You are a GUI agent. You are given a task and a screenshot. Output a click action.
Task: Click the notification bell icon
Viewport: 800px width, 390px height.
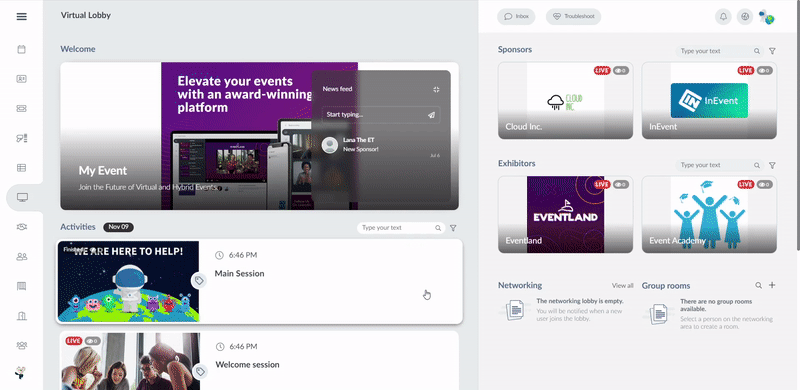(x=723, y=17)
